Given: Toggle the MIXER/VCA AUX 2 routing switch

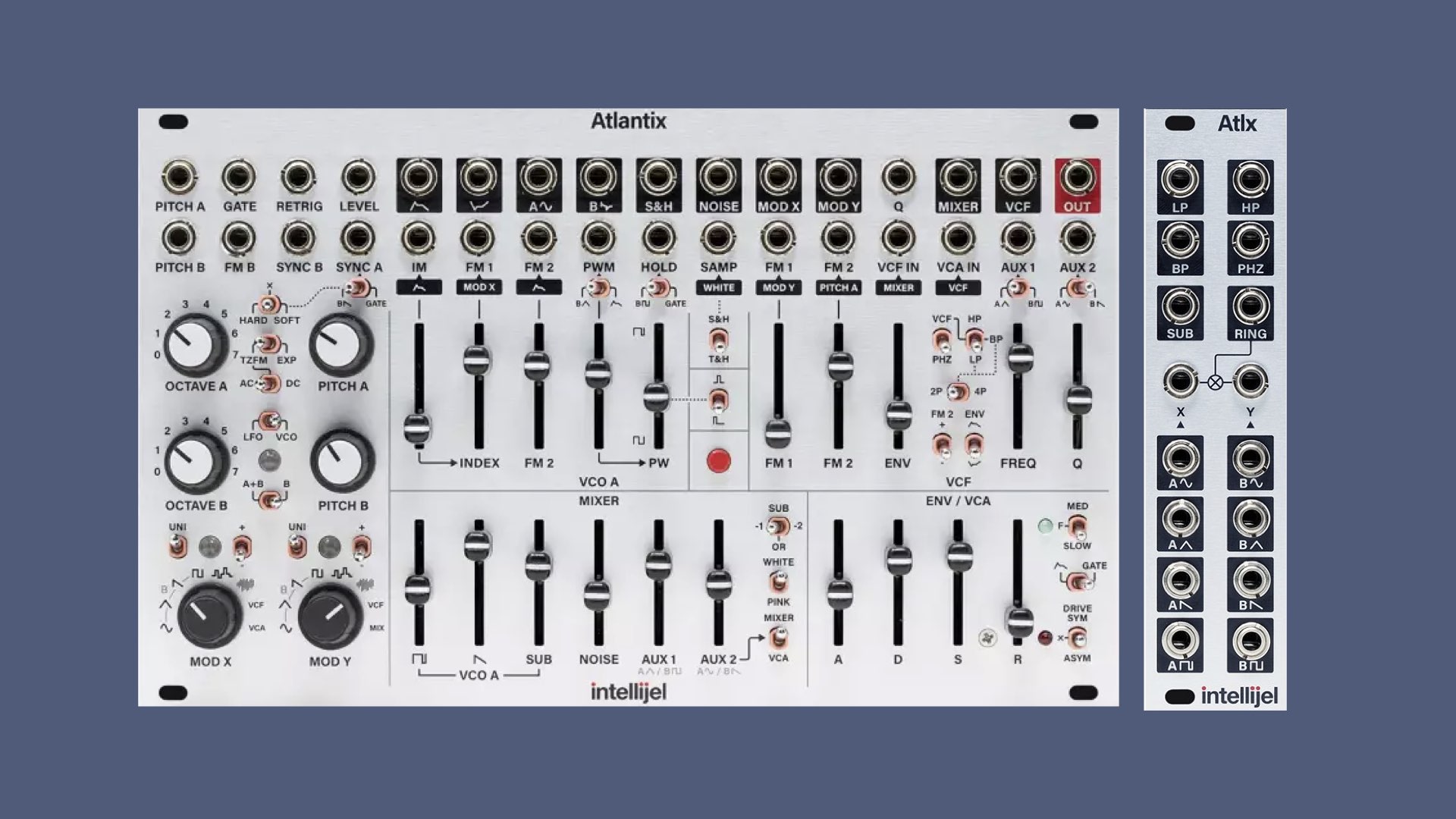Looking at the screenshot, I should (778, 639).
